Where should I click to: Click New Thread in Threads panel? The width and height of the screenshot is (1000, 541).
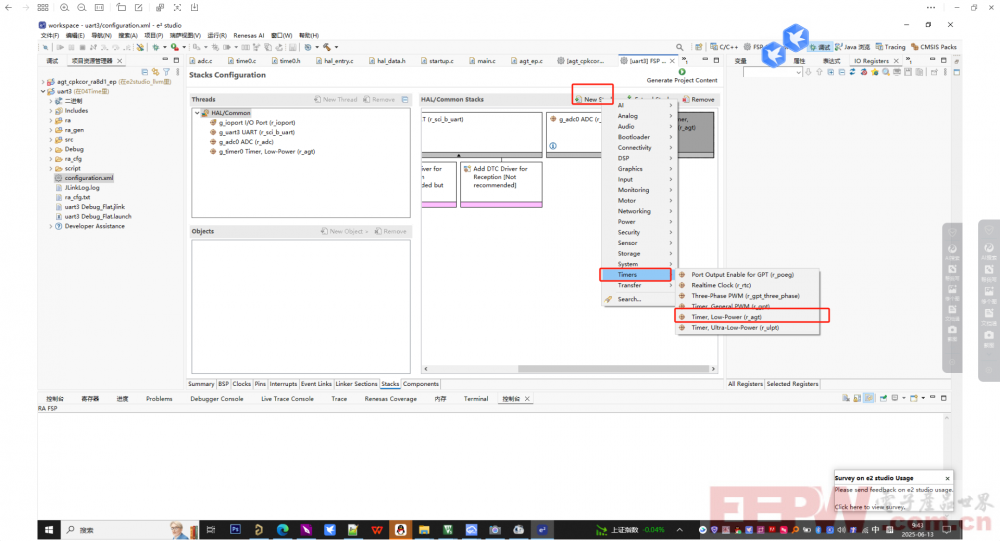point(335,100)
